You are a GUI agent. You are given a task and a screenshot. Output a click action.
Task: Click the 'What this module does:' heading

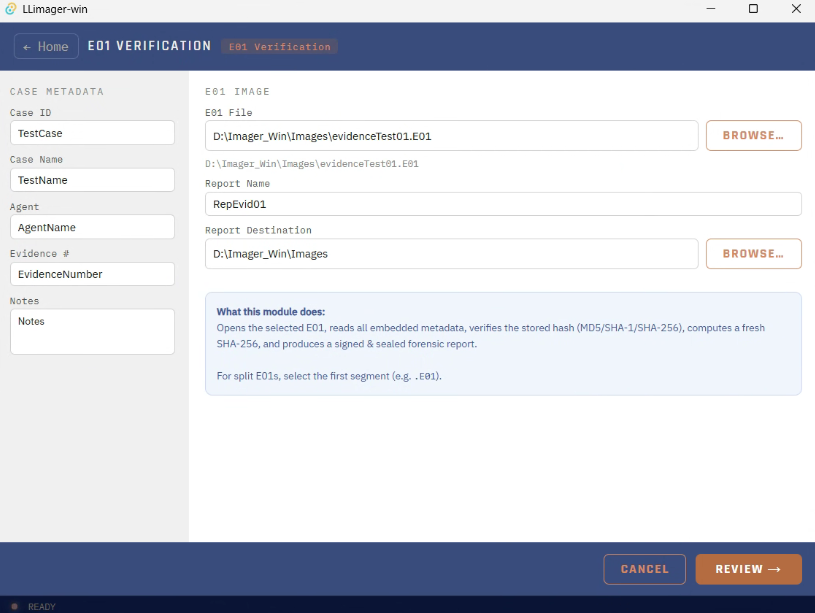[x=271, y=312]
